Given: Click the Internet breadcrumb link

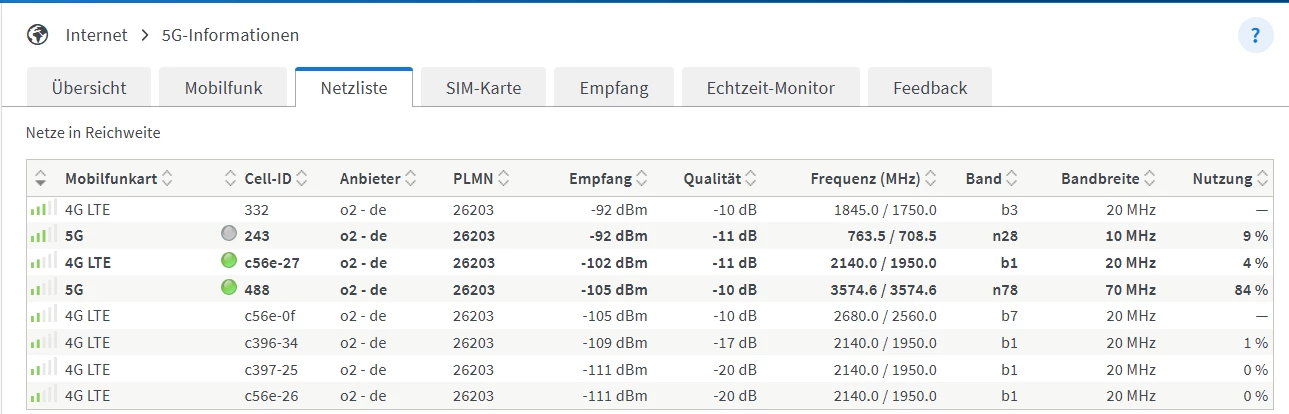Looking at the screenshot, I should pyautogui.click(x=96, y=35).
